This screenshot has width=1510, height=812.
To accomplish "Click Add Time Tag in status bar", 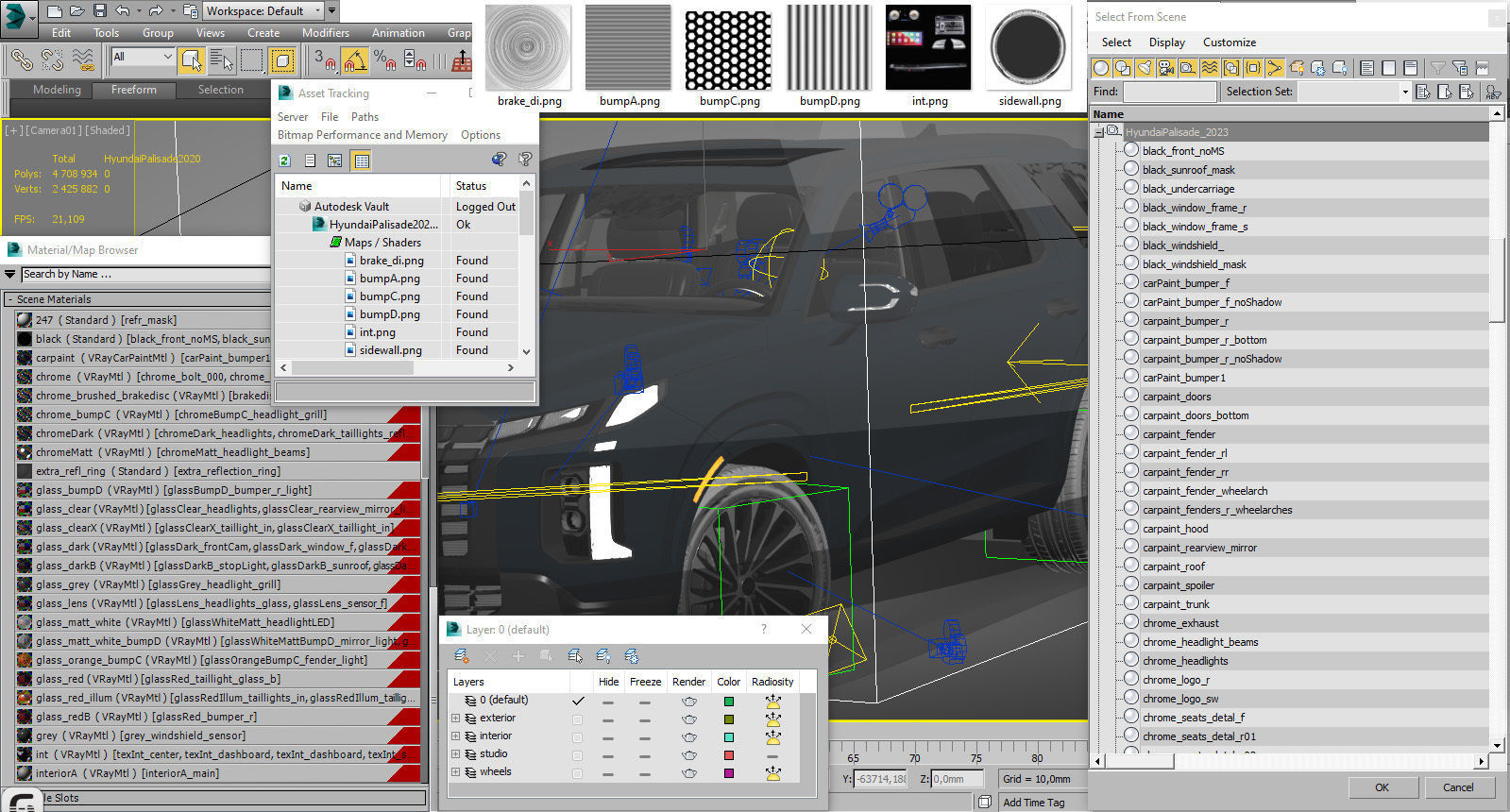I will [1033, 803].
